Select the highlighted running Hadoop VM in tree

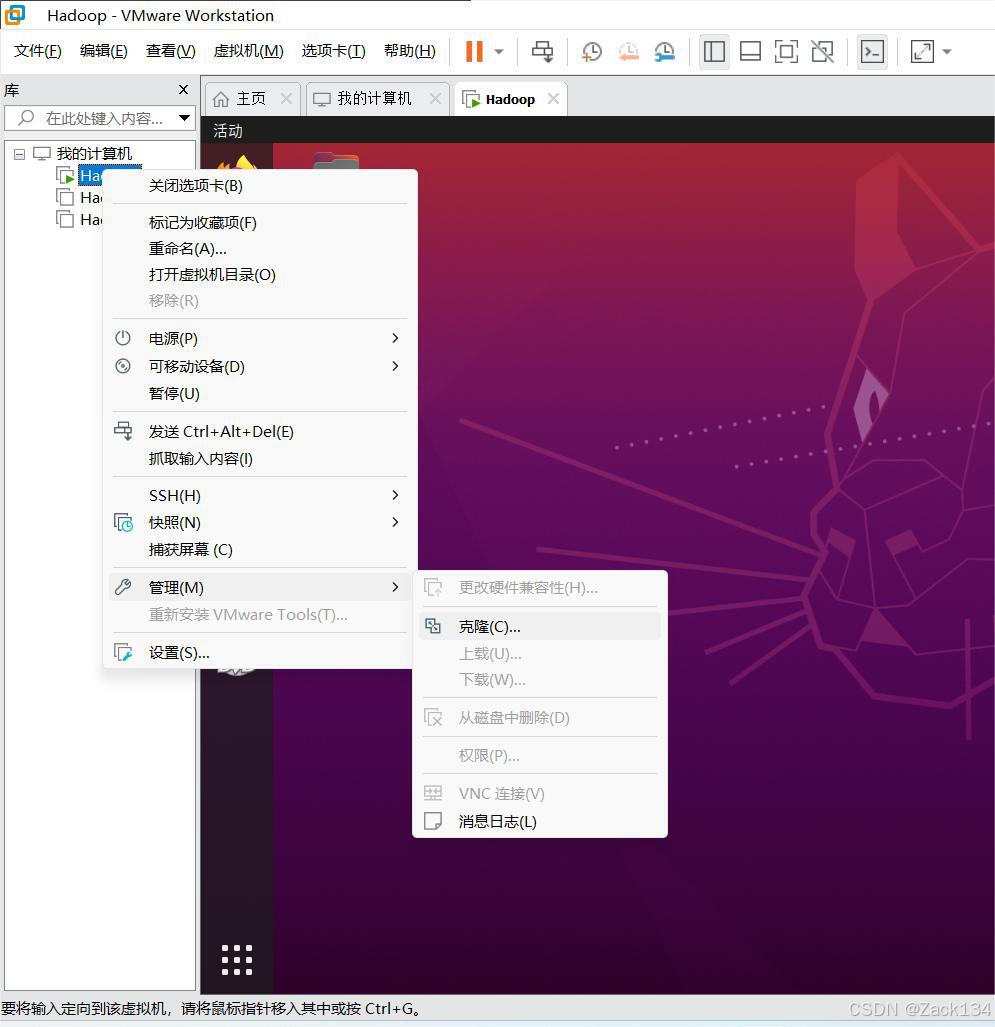coord(90,176)
